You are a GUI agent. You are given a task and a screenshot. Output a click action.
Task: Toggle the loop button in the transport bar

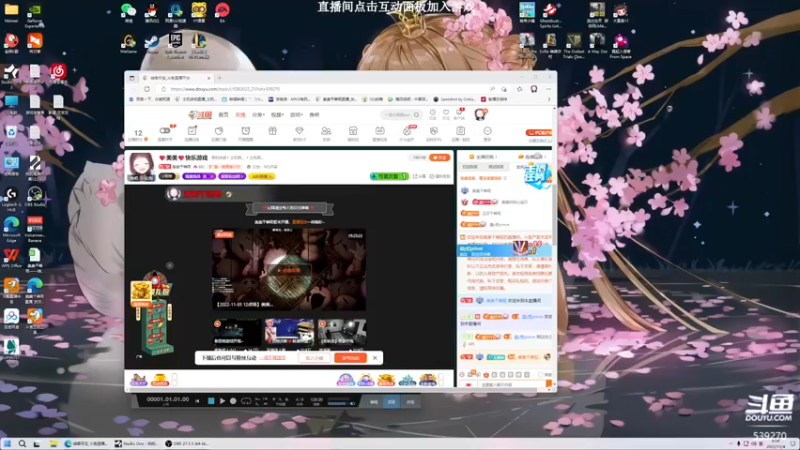245,401
